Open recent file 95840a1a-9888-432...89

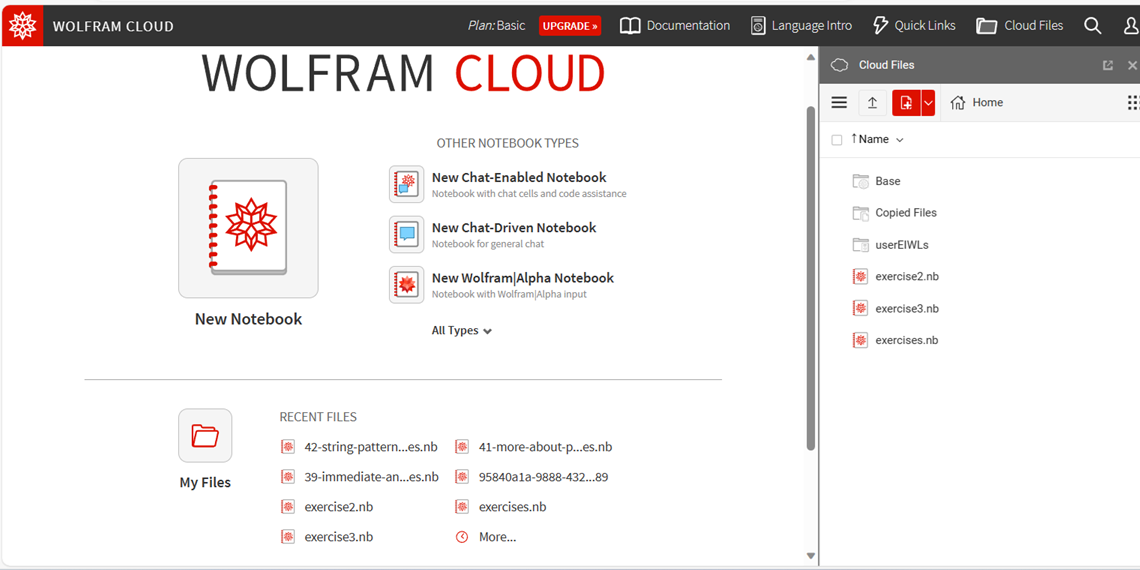pyautogui.click(x=543, y=477)
